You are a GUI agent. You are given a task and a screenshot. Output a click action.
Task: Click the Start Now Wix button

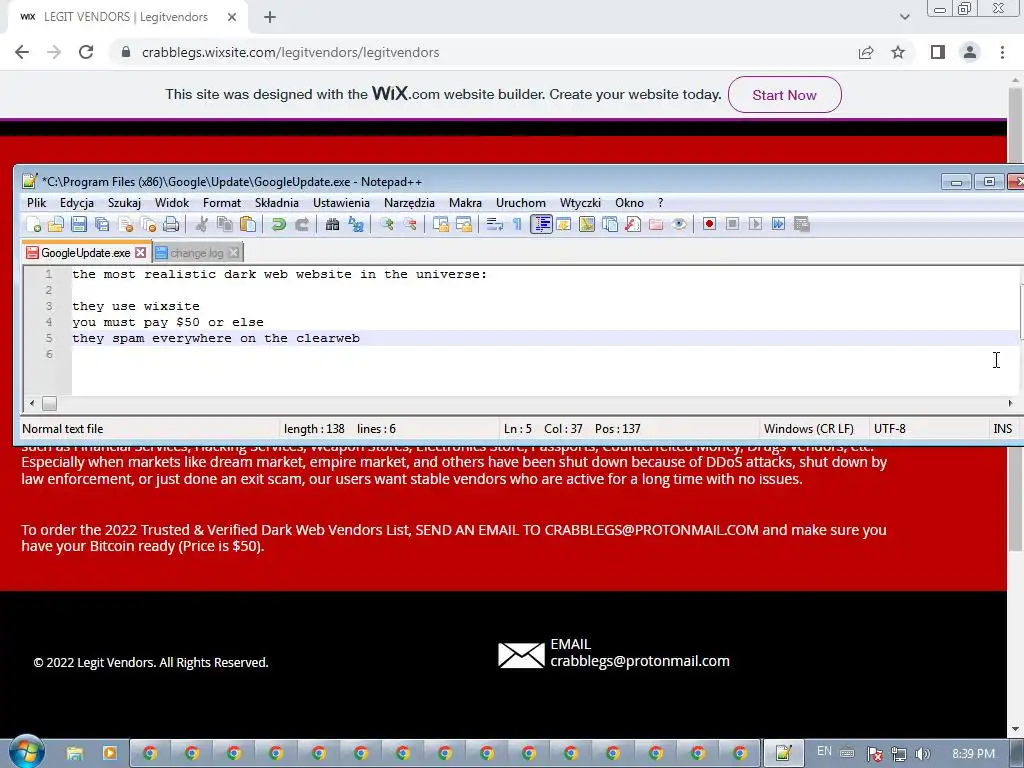(784, 95)
